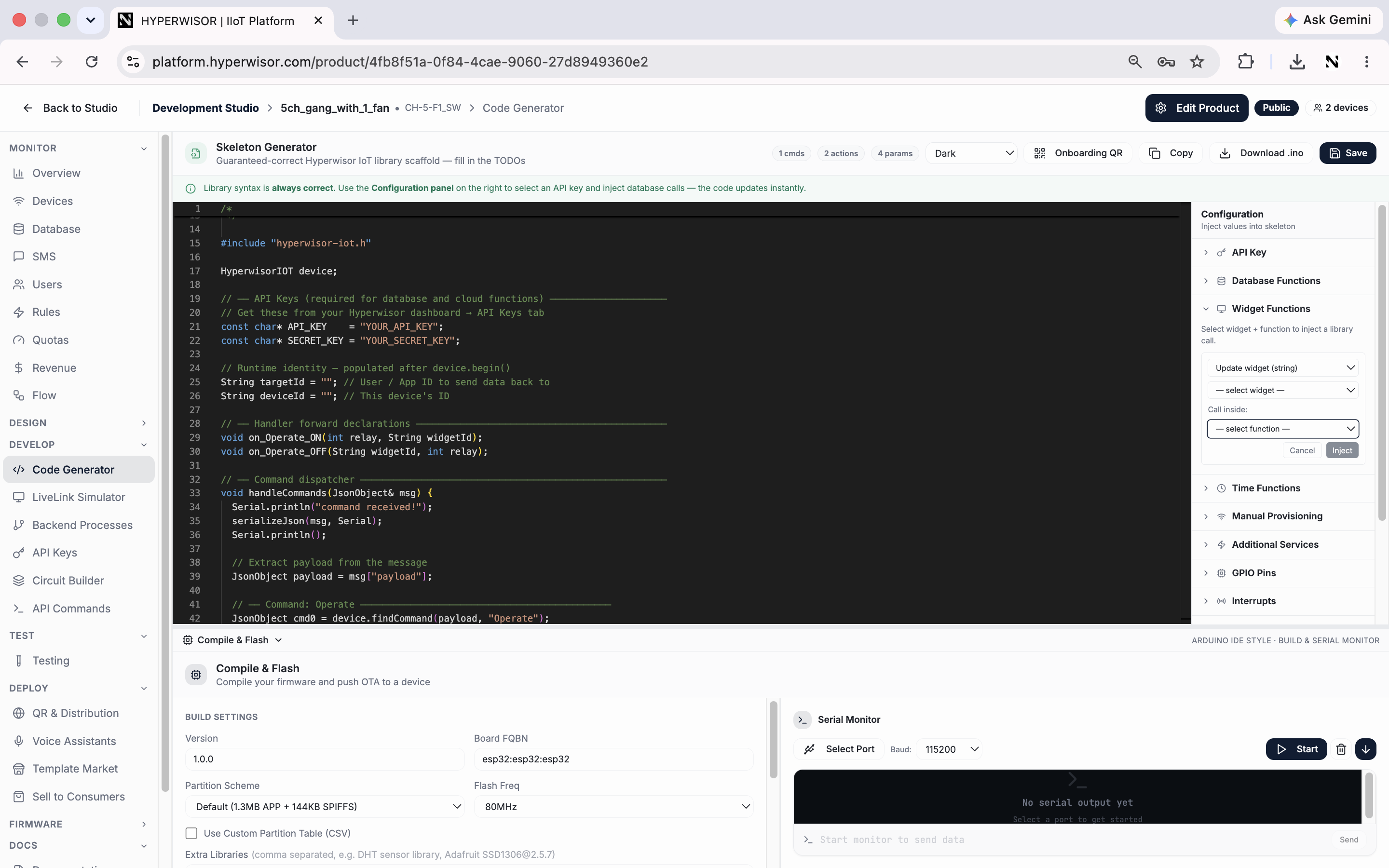The width and height of the screenshot is (1389, 868).
Task: Click the Select Port plug icon
Action: pyautogui.click(x=809, y=749)
